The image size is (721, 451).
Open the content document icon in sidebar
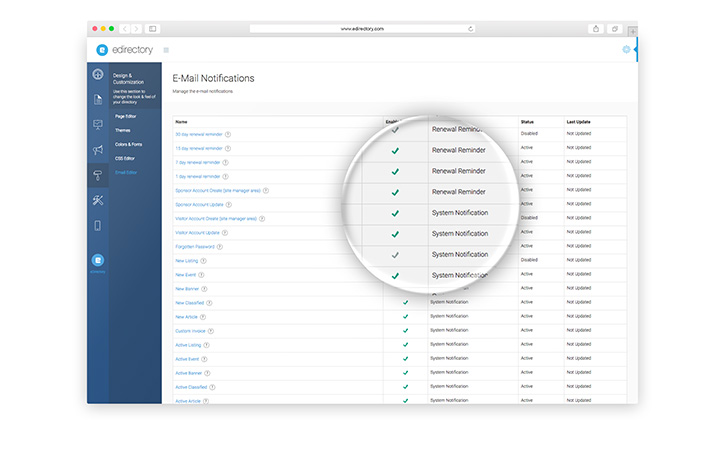pos(98,99)
